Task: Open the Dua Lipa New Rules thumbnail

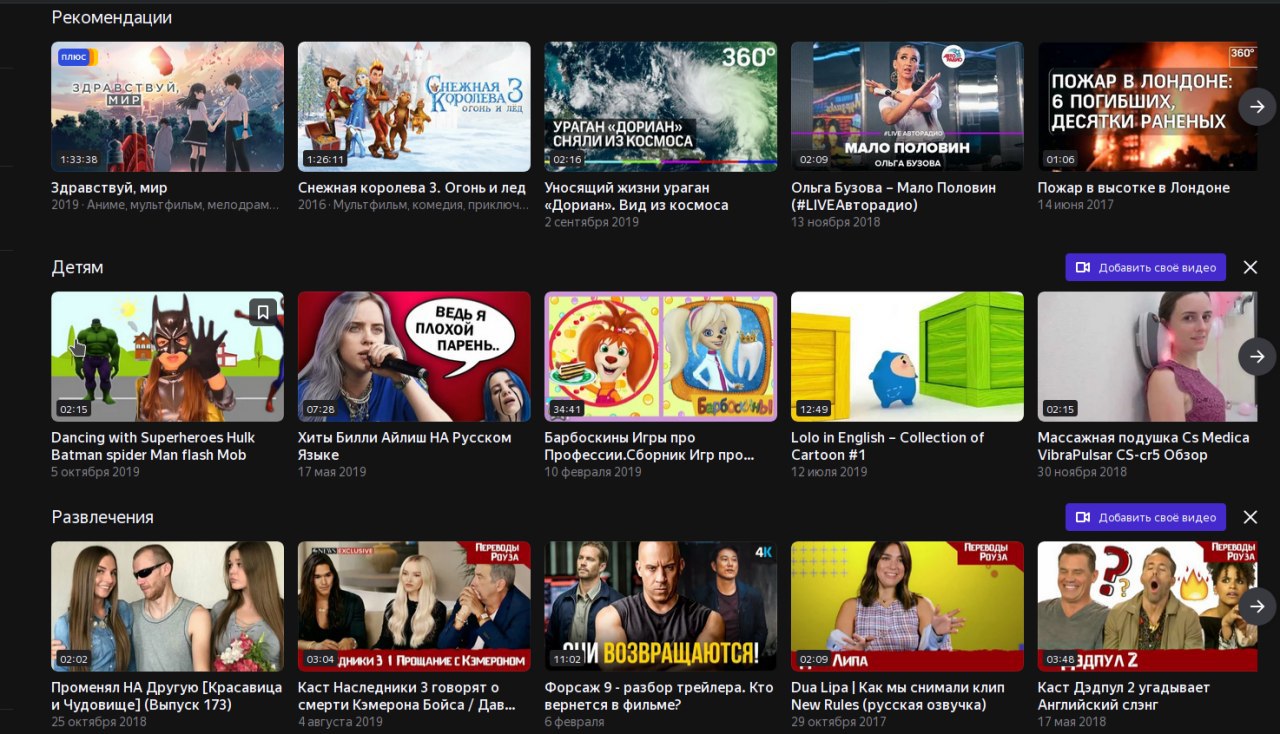Action: pos(907,606)
